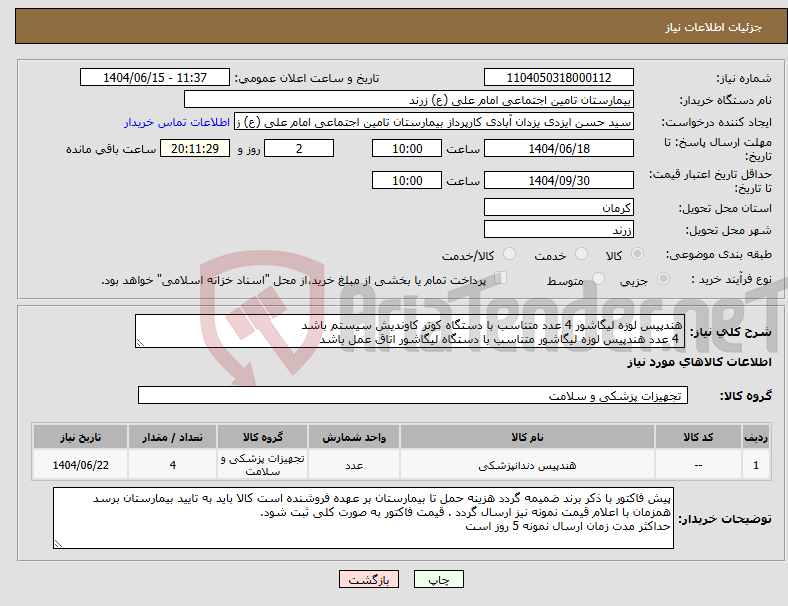
Task: Click the goods group field تجهیزات پزشکی و سلامت
Action: coord(413,395)
